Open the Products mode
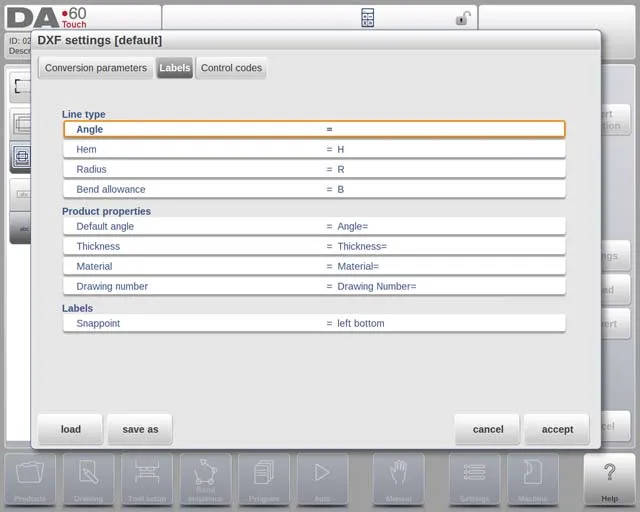 30,479
